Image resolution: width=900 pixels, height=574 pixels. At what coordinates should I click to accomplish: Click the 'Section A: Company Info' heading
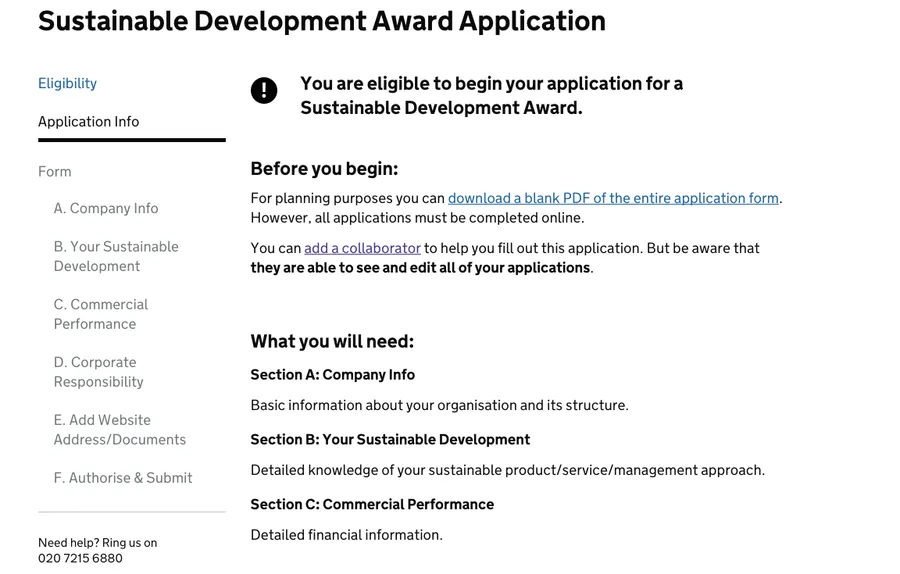pyautogui.click(x=332, y=374)
